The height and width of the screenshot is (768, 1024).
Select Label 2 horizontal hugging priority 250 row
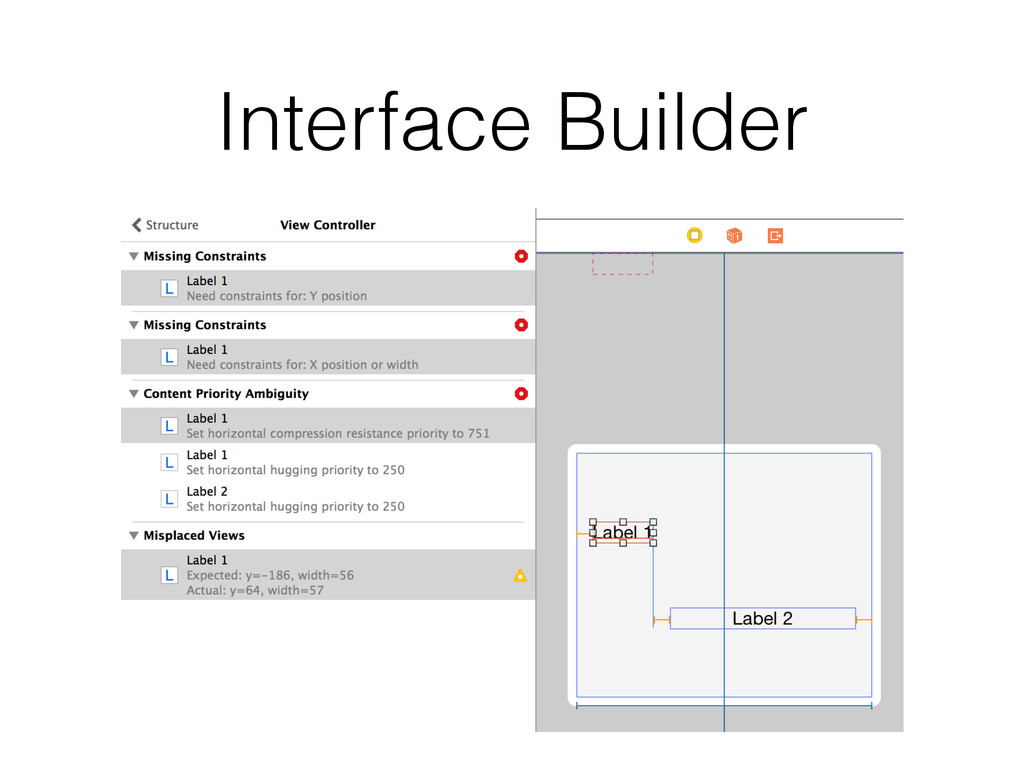point(328,498)
